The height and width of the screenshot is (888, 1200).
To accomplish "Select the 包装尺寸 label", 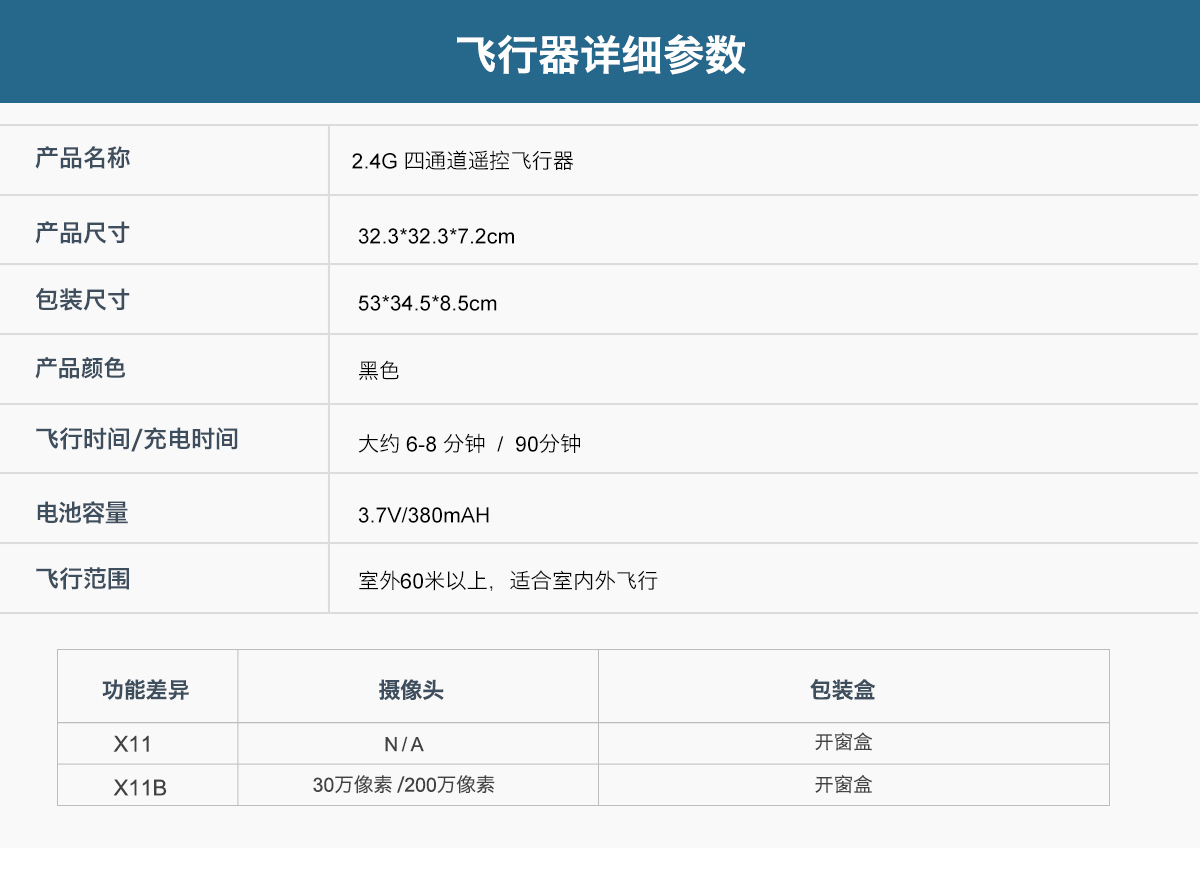I will coord(83,299).
